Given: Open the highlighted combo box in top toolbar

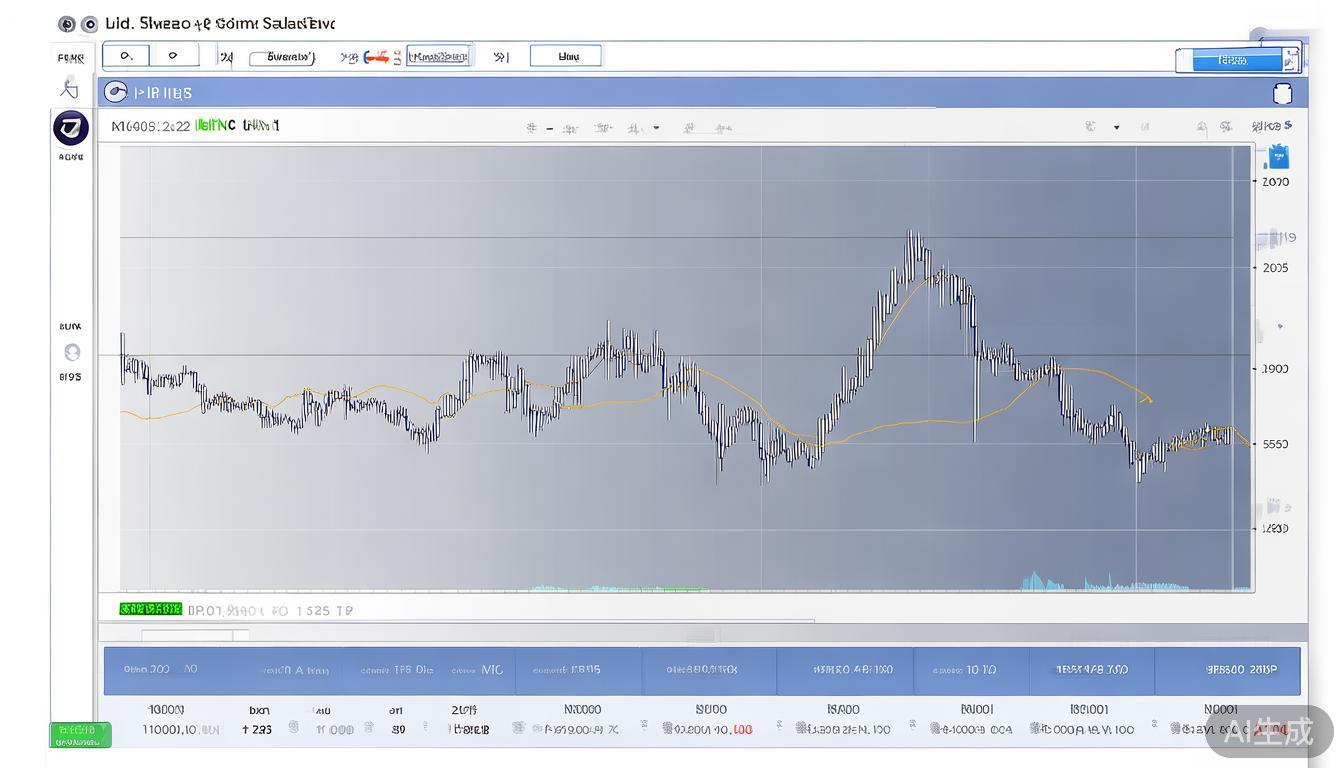Looking at the screenshot, I should coord(438,57).
